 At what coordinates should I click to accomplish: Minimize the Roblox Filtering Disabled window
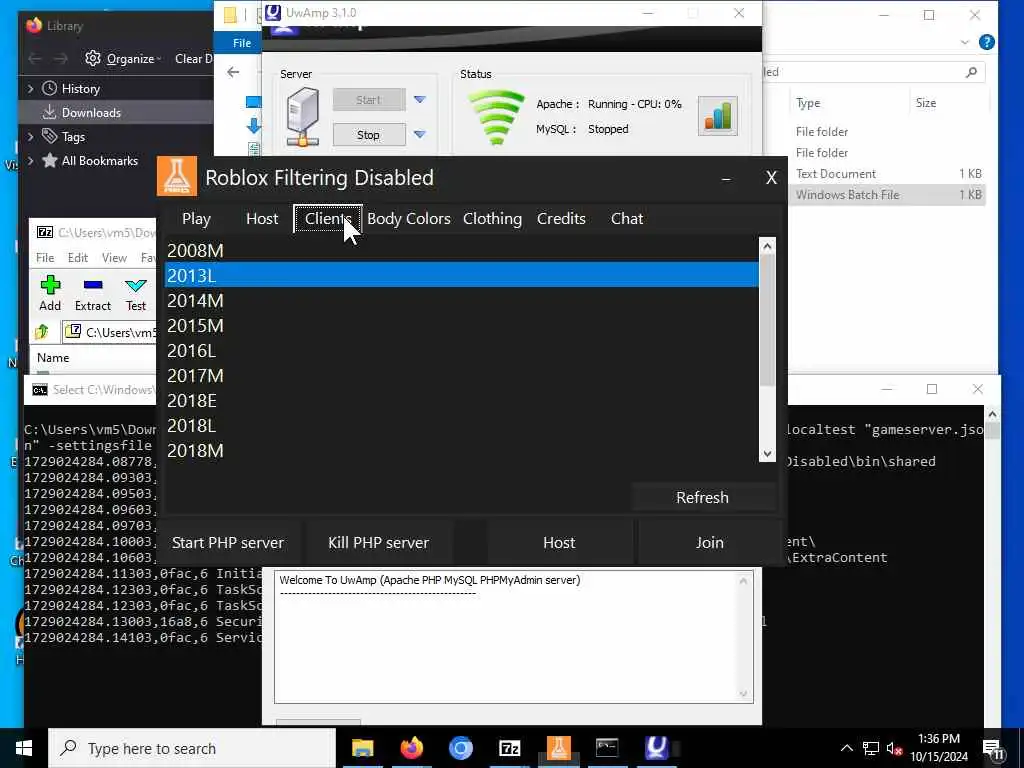point(726,178)
